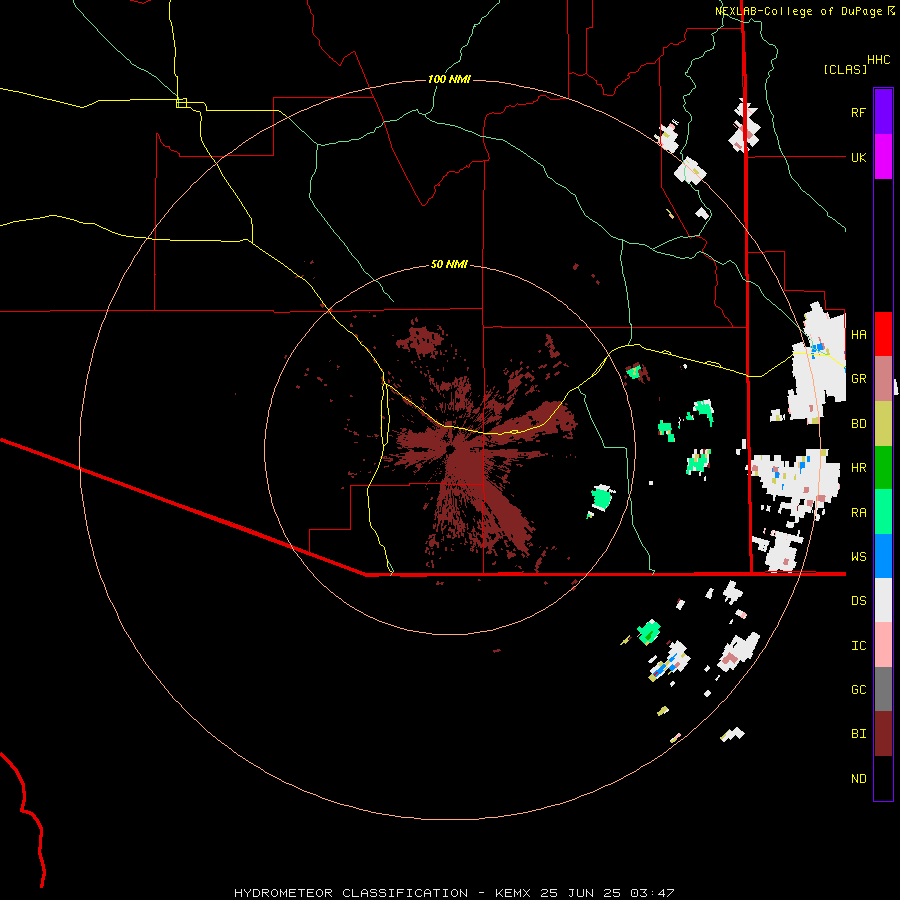Select the dark green HR legend swatch
This screenshot has height=900, width=900.
click(883, 468)
